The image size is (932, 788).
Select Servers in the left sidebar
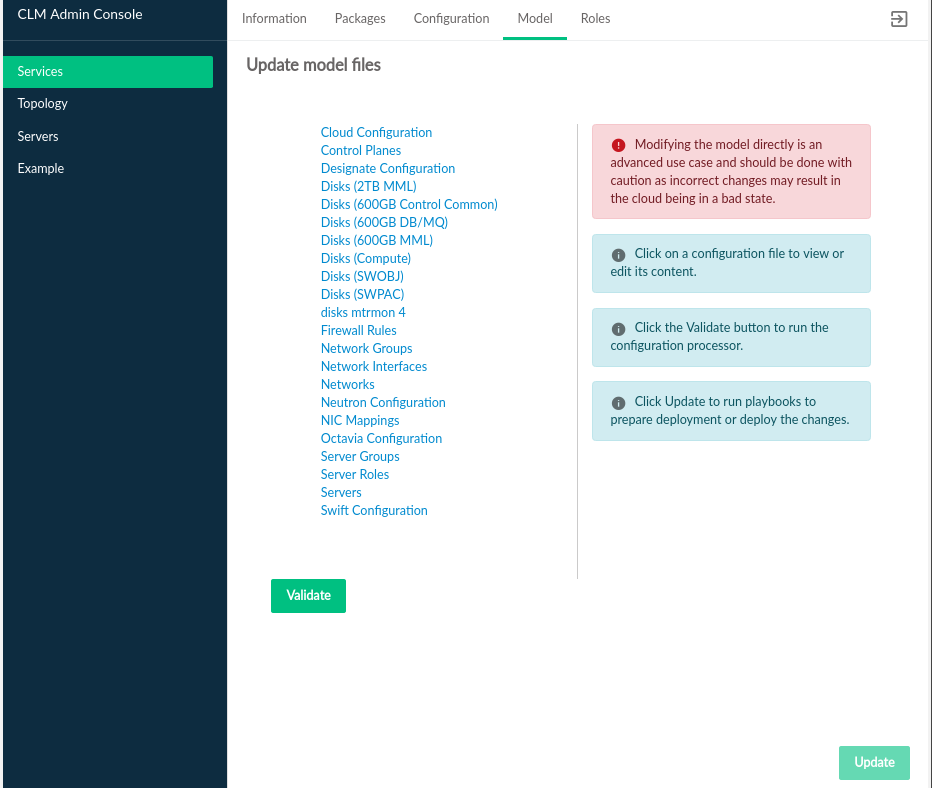(38, 136)
